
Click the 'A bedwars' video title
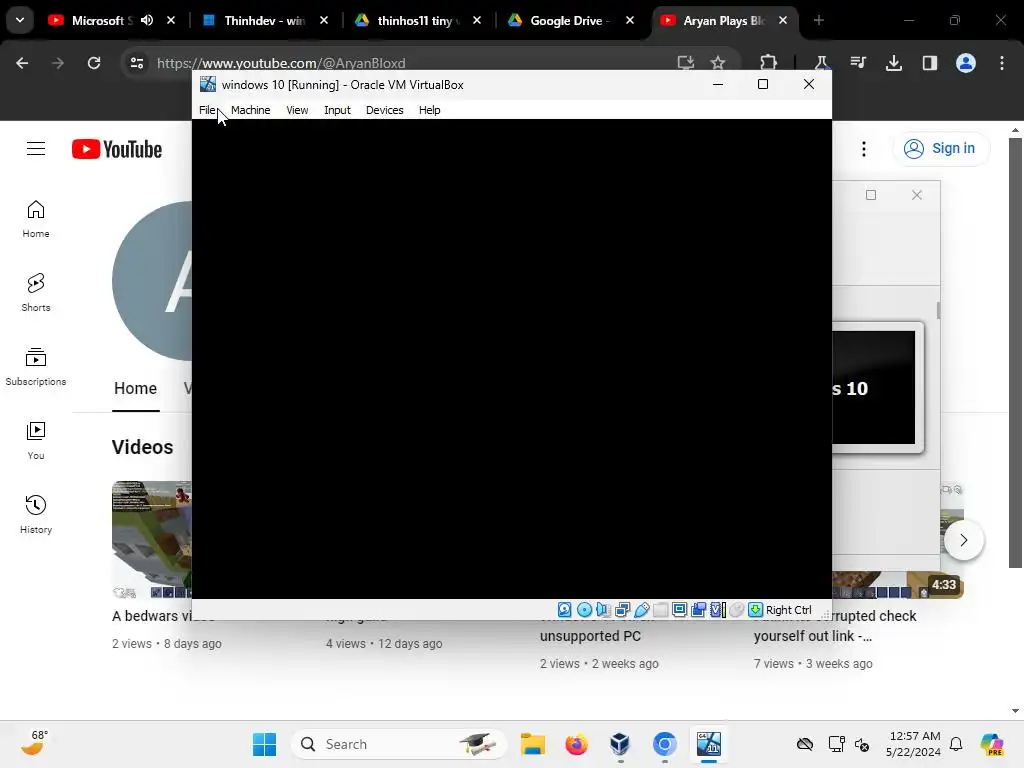152,616
